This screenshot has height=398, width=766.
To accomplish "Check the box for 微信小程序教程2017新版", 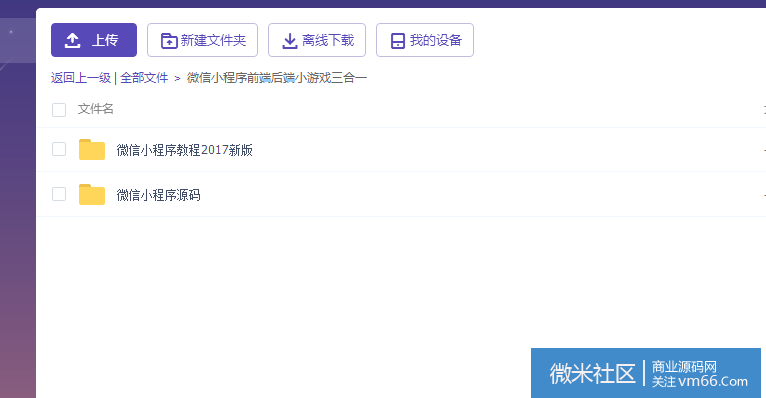I will 59,149.
